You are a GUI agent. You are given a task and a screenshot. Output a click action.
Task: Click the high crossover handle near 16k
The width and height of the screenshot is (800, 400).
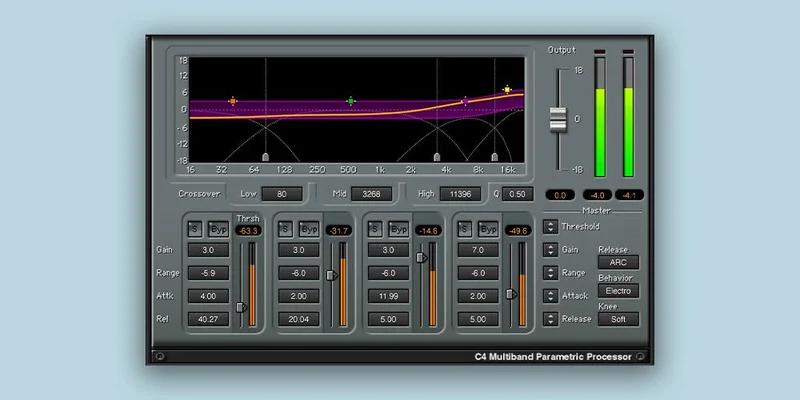click(x=494, y=157)
